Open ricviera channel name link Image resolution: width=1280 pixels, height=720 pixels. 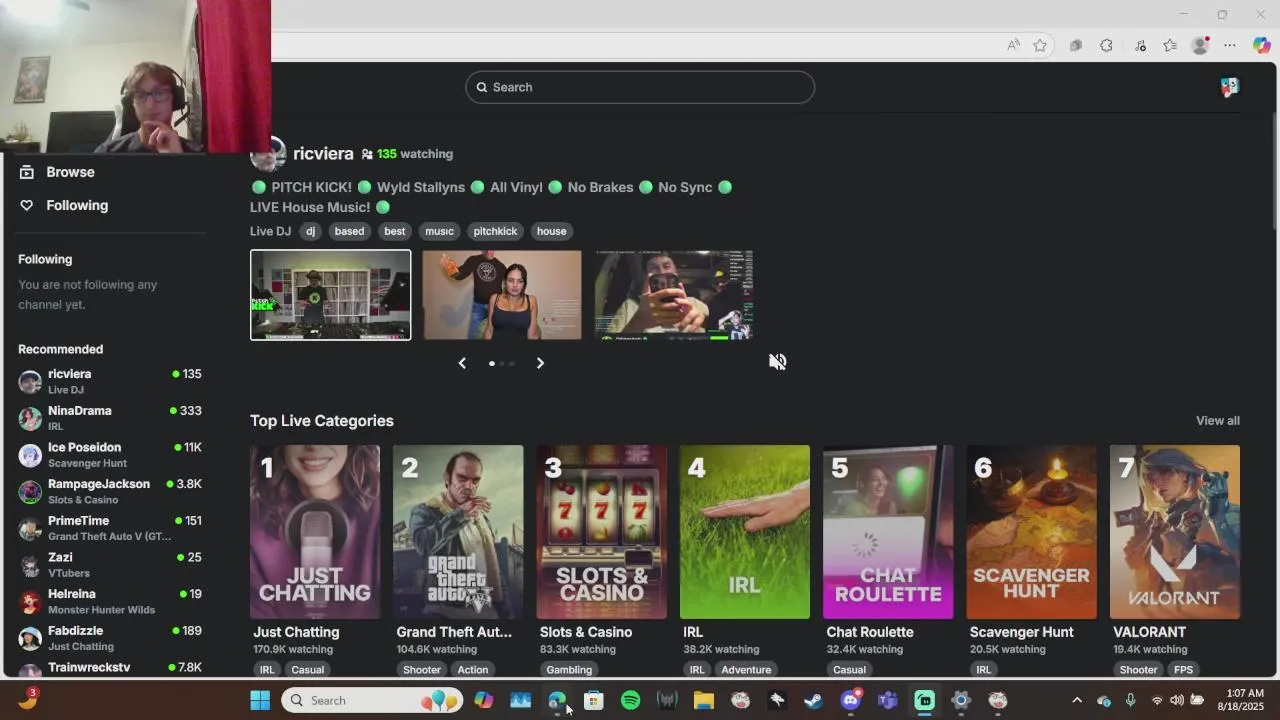point(323,153)
